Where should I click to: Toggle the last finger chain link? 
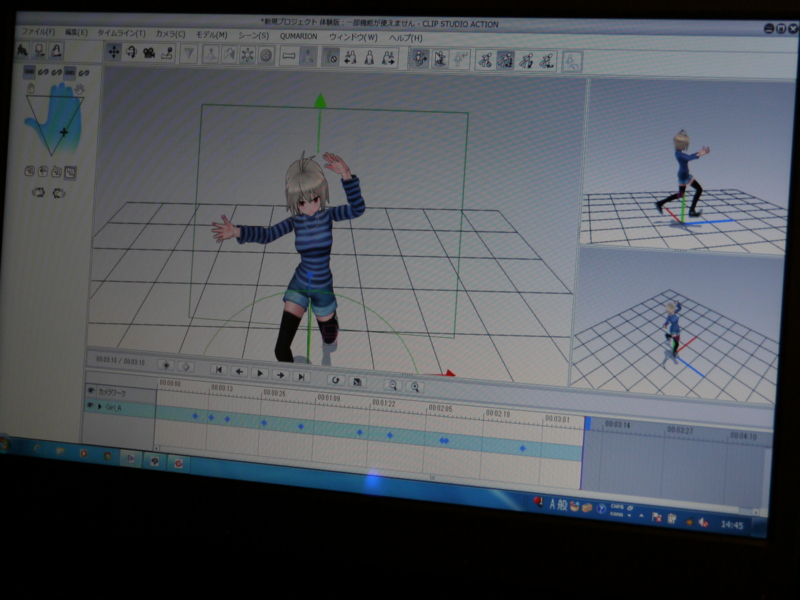coord(84,73)
